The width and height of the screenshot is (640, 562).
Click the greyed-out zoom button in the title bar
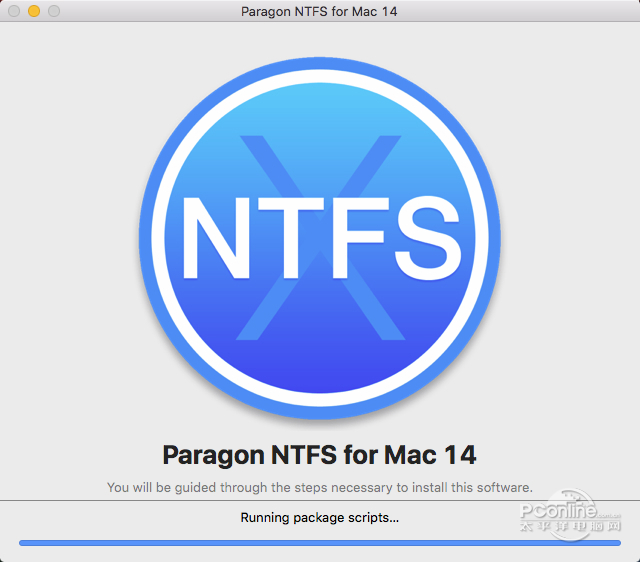(x=54, y=11)
